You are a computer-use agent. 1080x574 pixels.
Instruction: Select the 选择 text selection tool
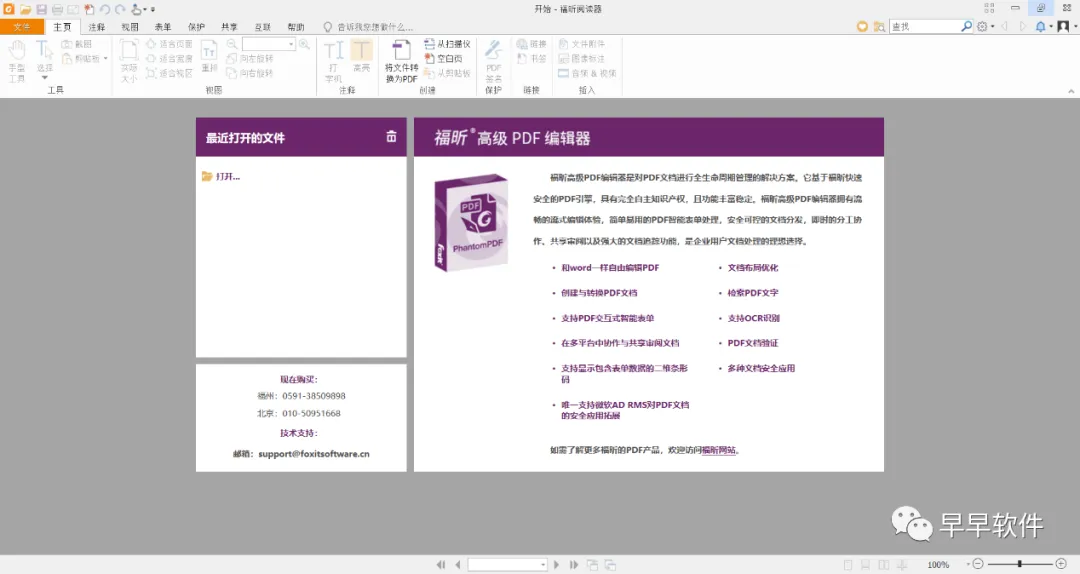coord(45,57)
